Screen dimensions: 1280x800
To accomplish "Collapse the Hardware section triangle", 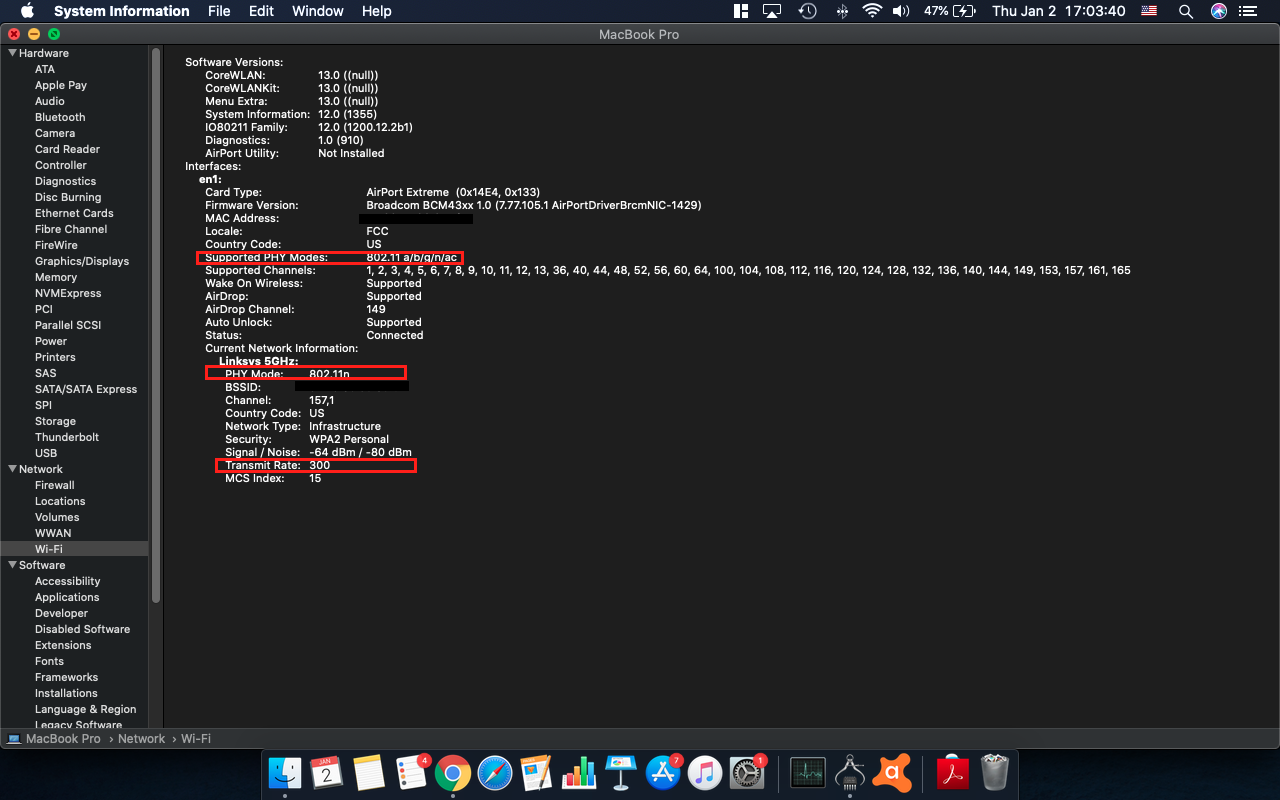I will click(x=12, y=53).
